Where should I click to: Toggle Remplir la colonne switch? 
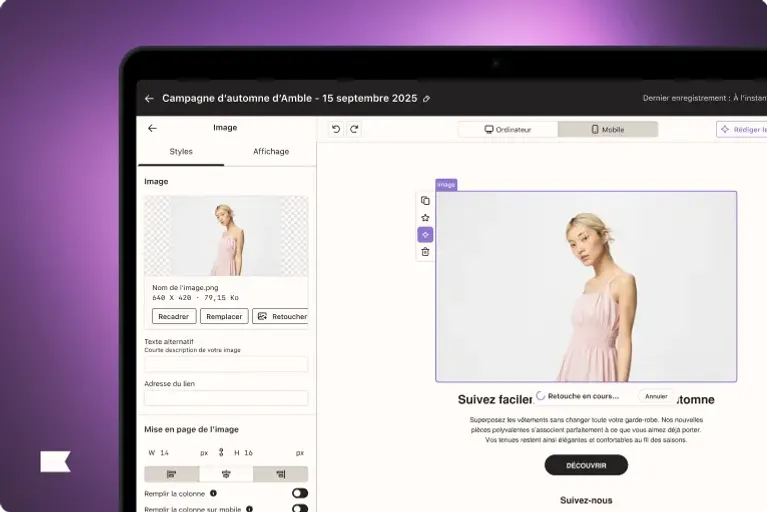click(x=300, y=493)
